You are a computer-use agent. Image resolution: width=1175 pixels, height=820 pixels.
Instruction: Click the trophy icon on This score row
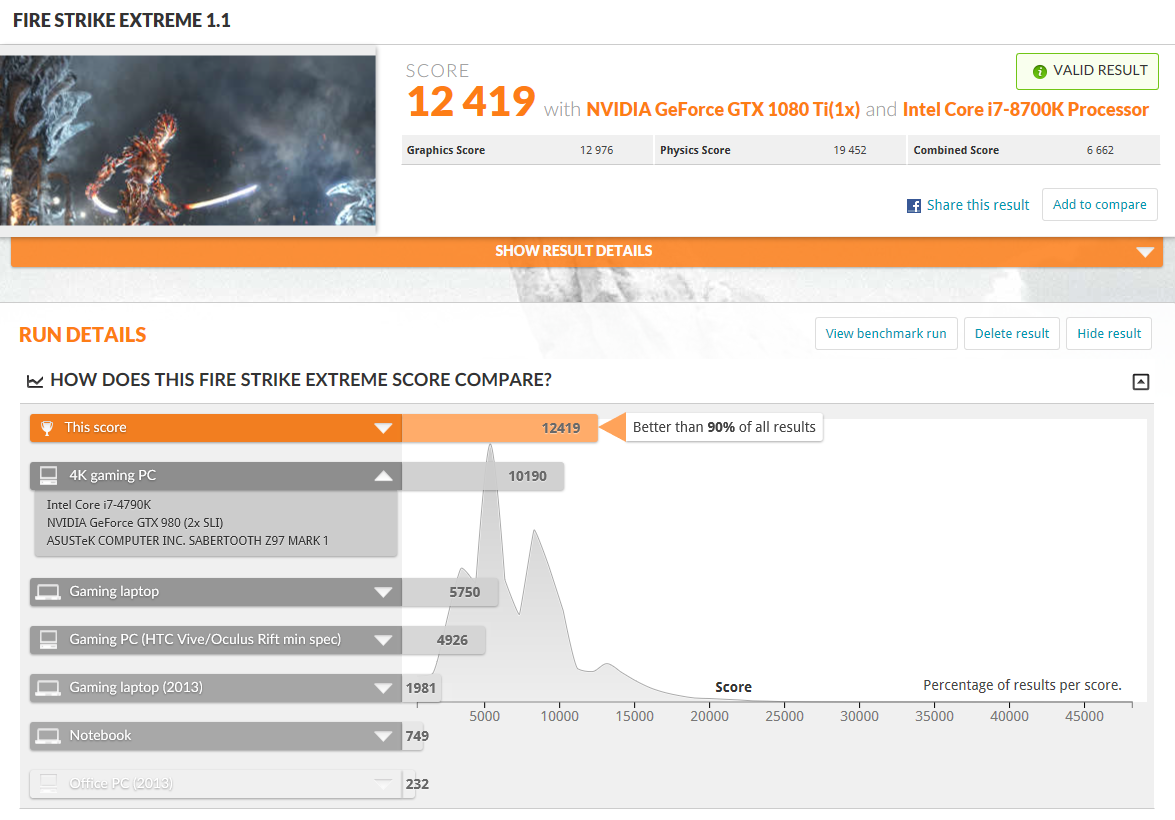pyautogui.click(x=46, y=428)
